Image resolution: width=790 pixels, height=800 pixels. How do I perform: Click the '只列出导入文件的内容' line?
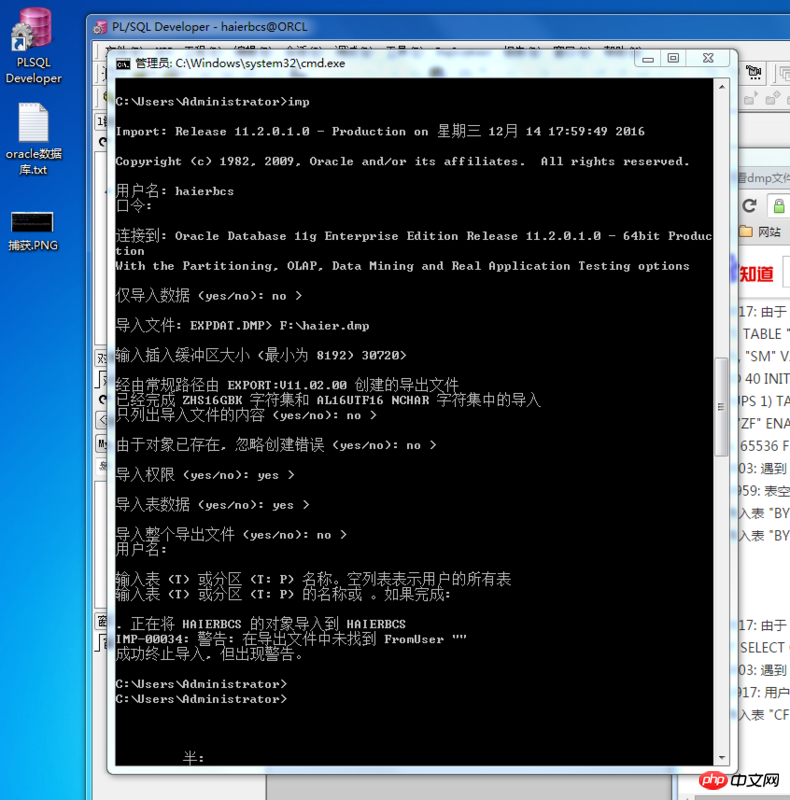[x=246, y=415]
